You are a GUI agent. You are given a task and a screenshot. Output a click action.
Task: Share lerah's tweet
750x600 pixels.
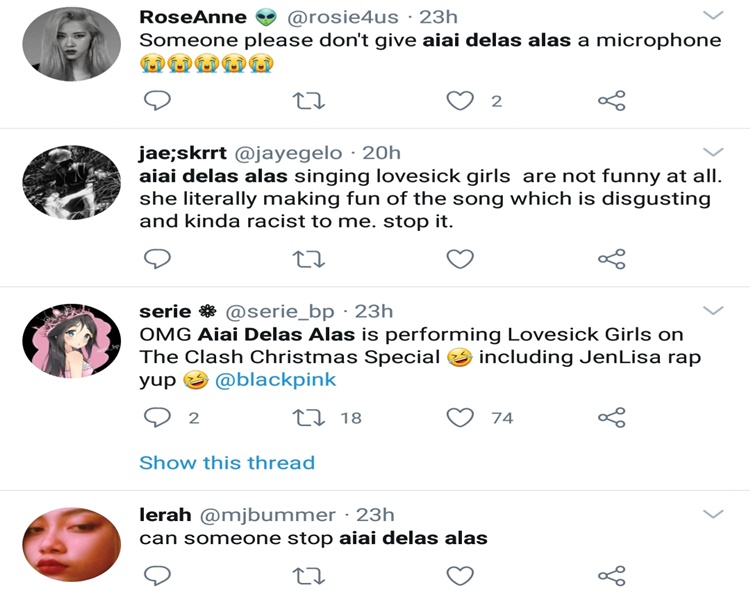(x=611, y=575)
